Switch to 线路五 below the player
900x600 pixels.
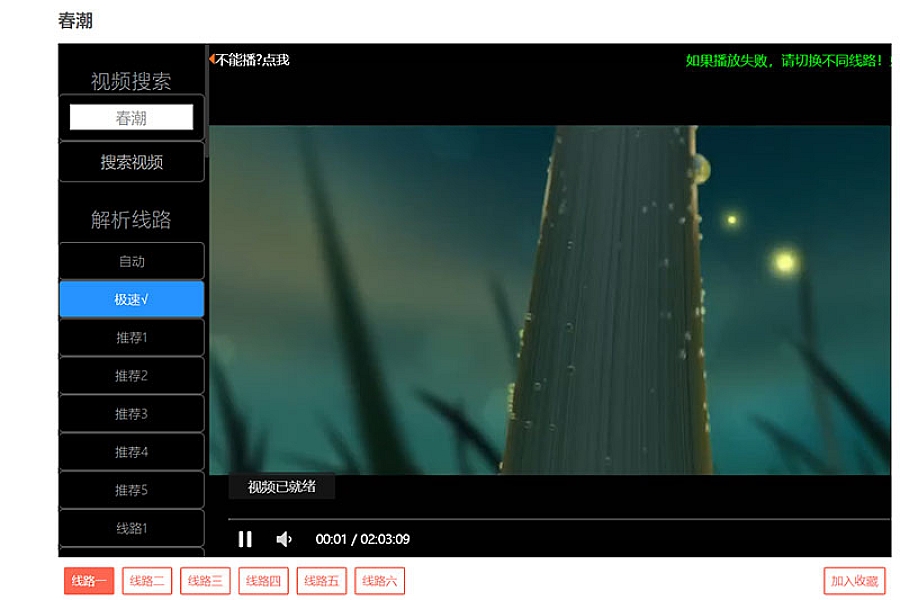[321, 580]
